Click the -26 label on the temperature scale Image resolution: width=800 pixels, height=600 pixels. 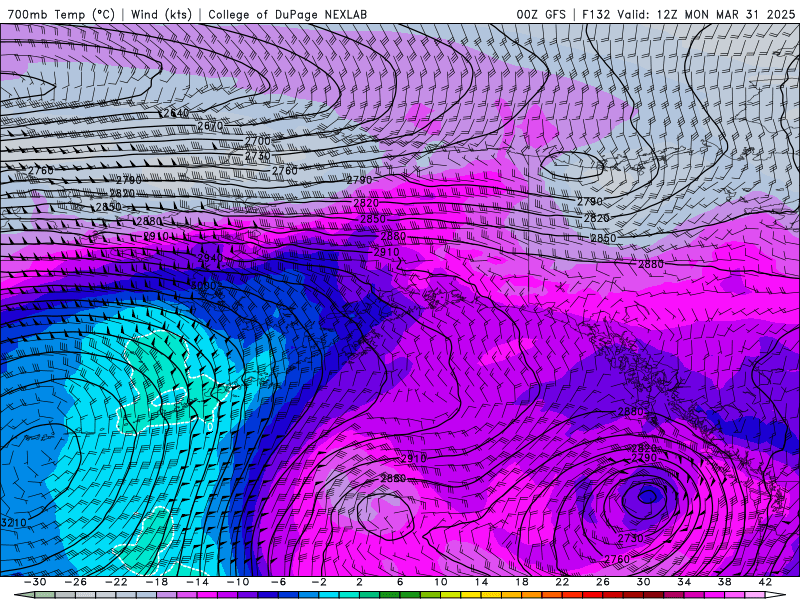click(x=76, y=582)
